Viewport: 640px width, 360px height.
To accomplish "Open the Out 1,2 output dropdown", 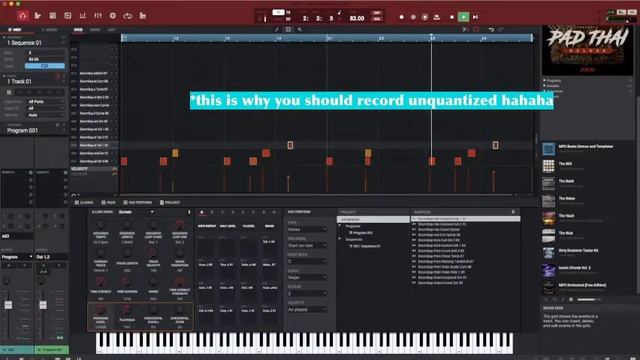I will click(x=51, y=257).
